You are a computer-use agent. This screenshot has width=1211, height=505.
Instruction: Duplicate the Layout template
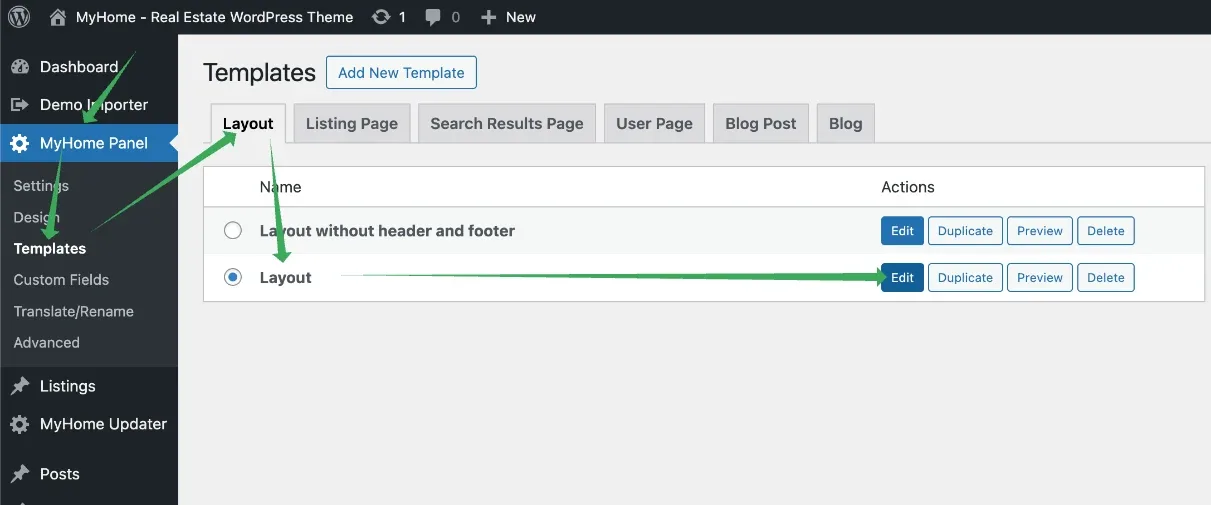(965, 278)
